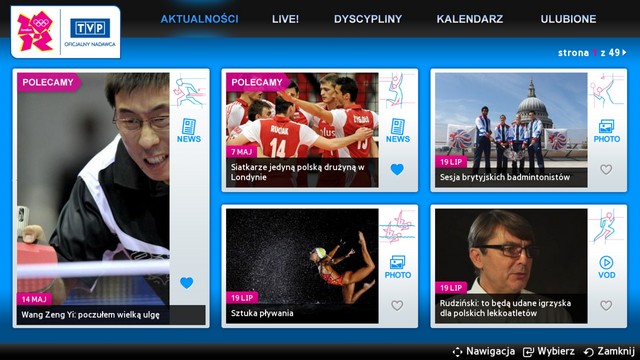
Task: Click headline 'Sztuka pływania'
Action: pos(262,313)
